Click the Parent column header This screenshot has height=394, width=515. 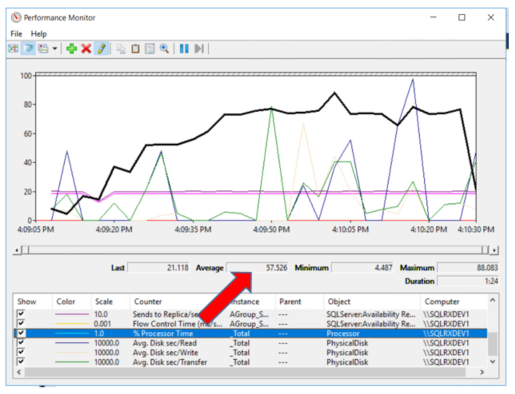click(x=299, y=302)
